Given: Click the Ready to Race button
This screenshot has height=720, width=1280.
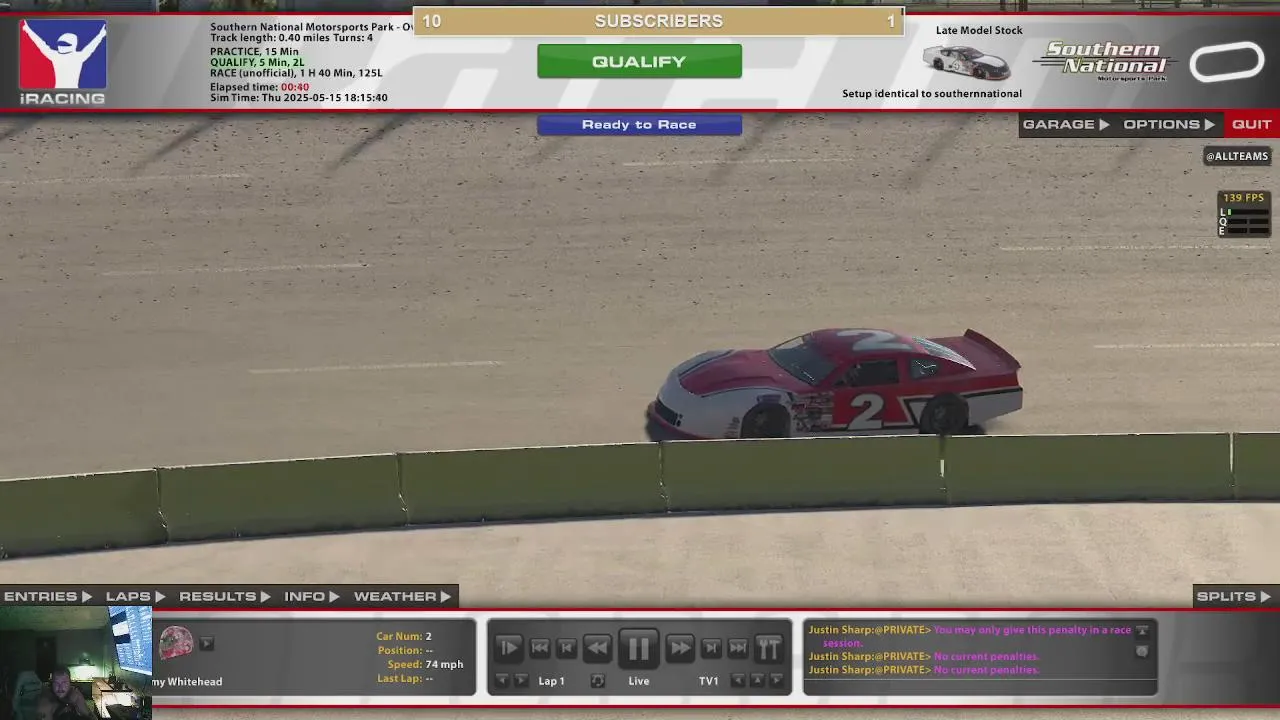Looking at the screenshot, I should (639, 125).
